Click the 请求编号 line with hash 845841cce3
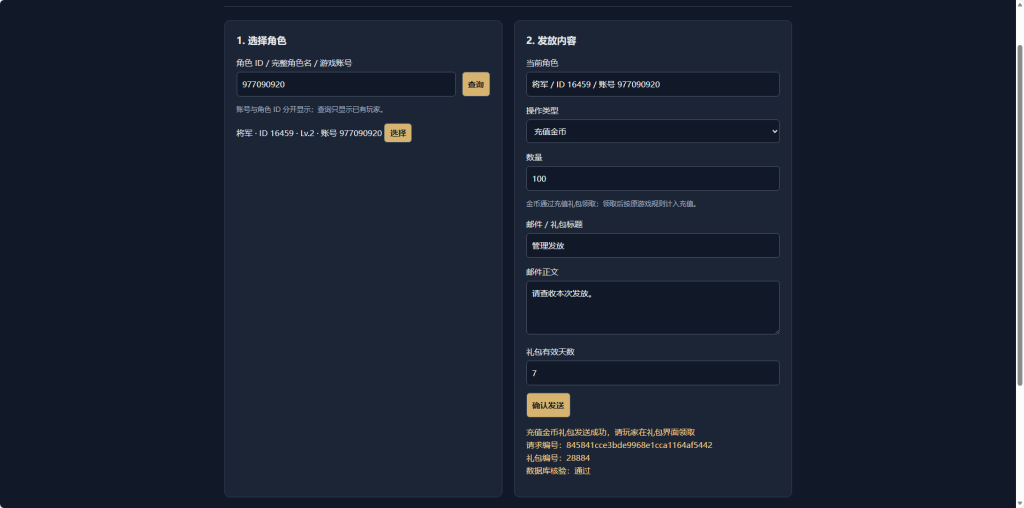This screenshot has width=1024, height=508. (x=619, y=445)
